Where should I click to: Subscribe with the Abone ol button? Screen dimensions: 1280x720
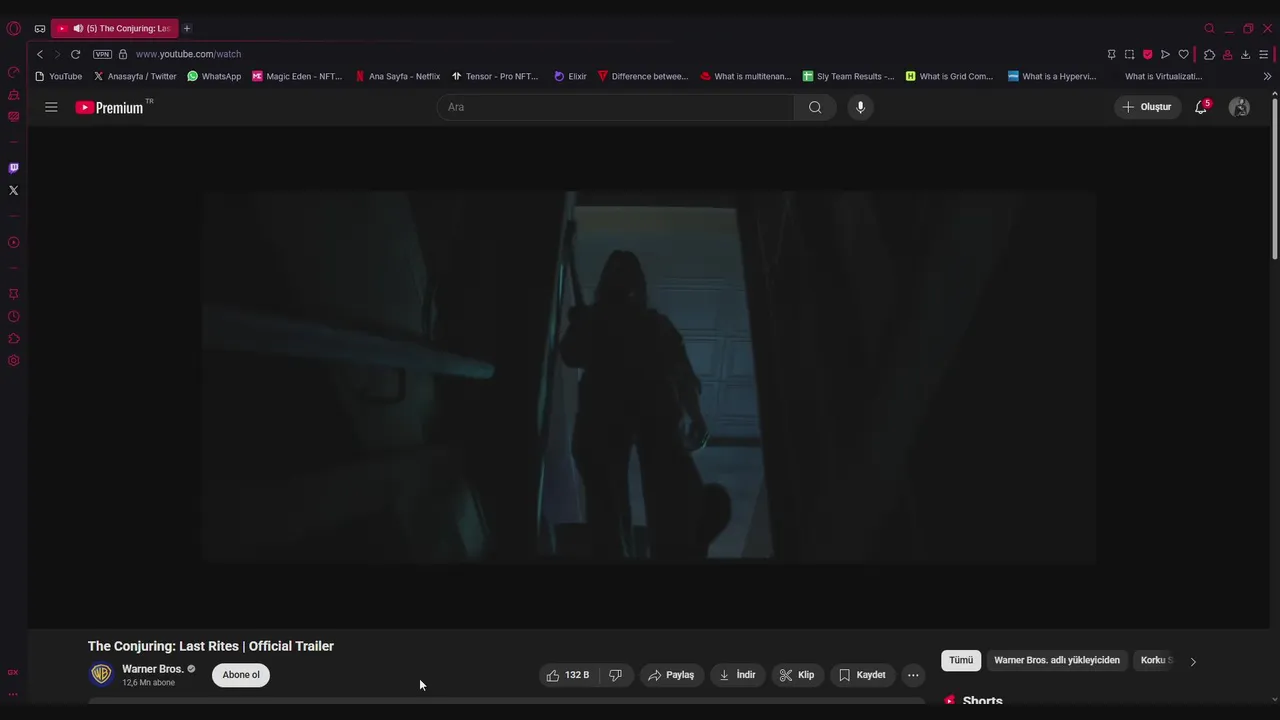(x=241, y=675)
